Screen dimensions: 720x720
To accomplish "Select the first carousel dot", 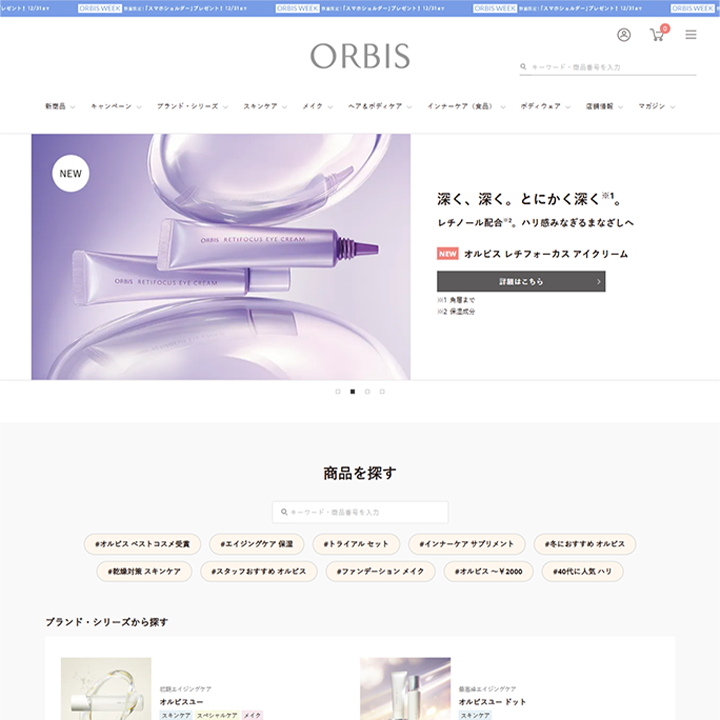I will point(338,392).
